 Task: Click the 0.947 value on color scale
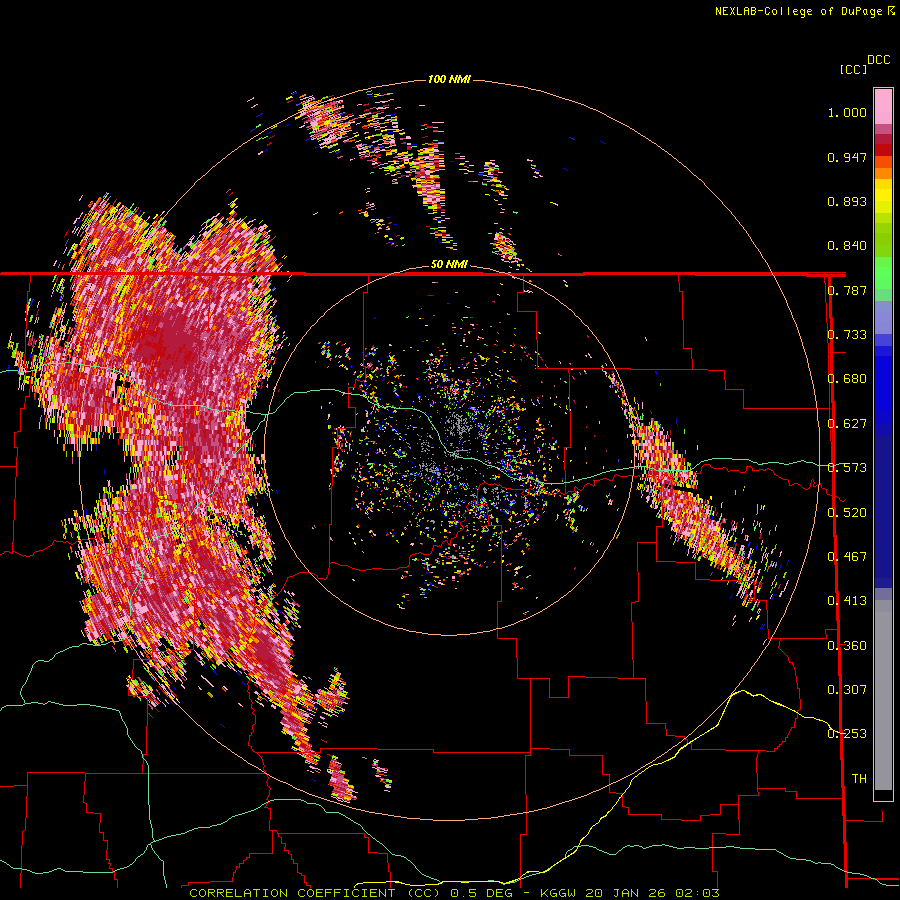tap(847, 157)
